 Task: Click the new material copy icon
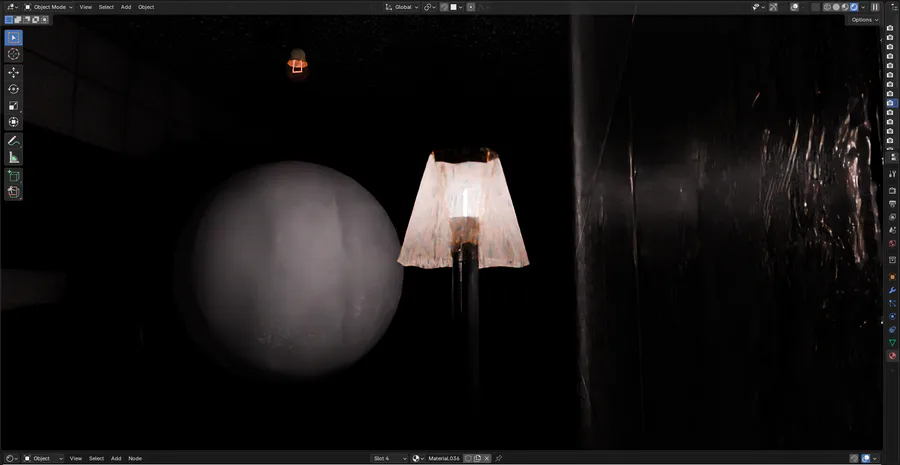pos(478,458)
